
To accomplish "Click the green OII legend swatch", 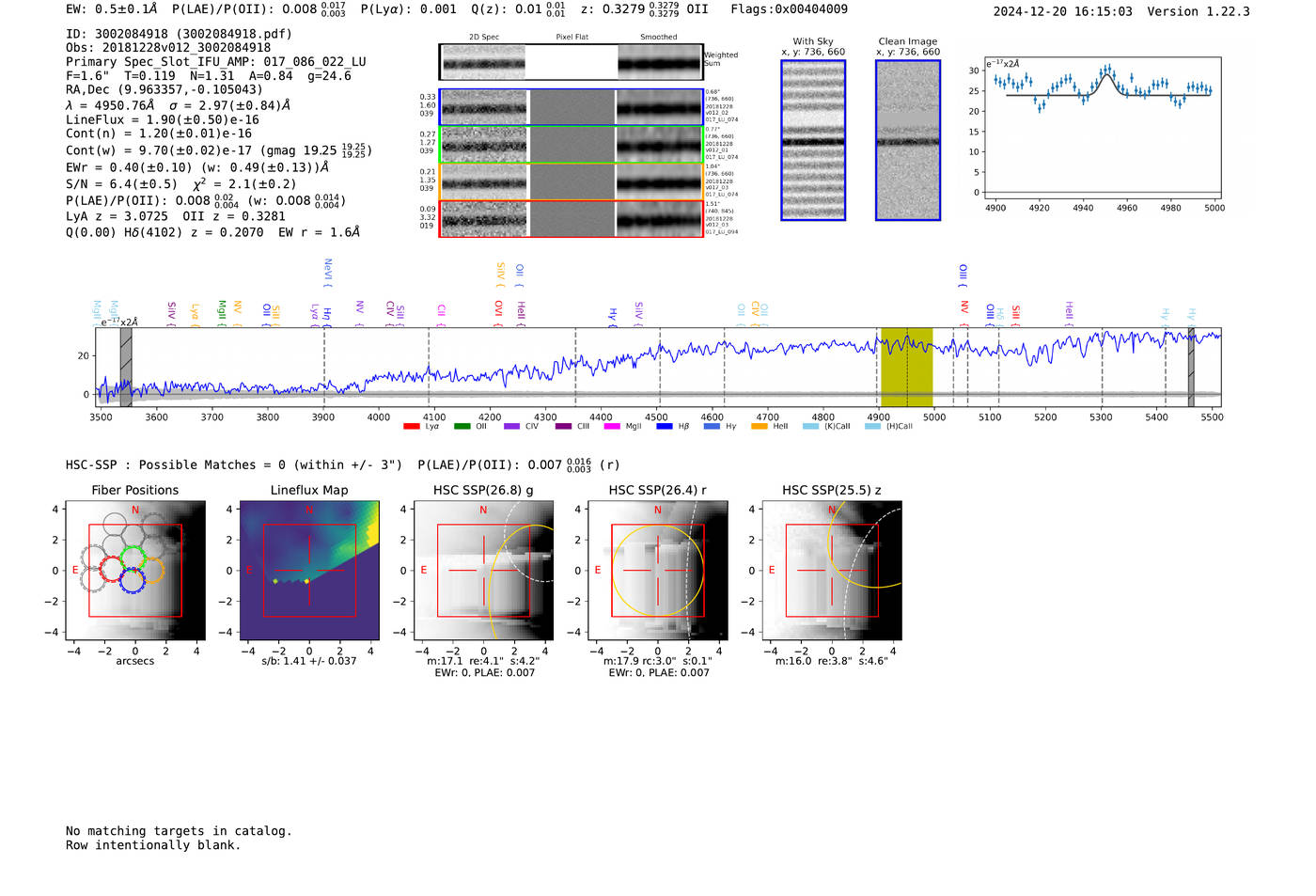I will [462, 427].
